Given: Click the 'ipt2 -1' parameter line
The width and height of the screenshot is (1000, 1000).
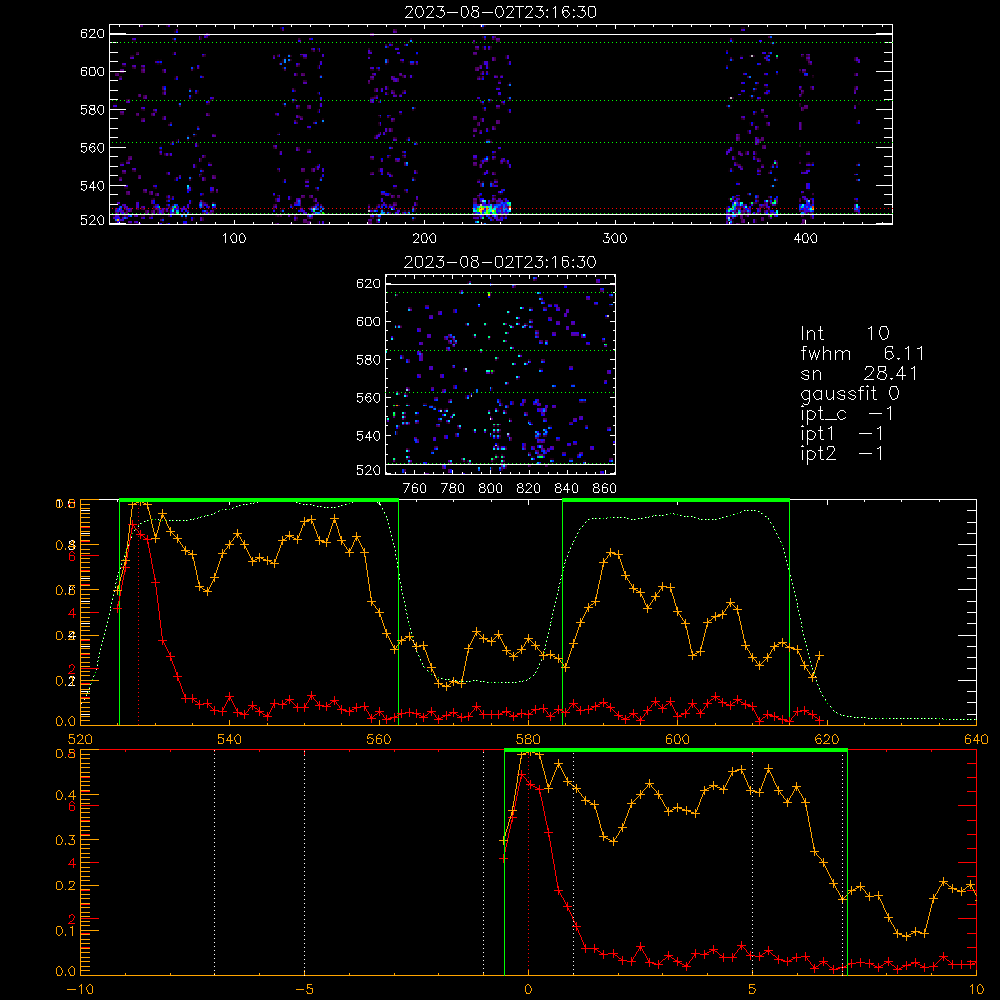Looking at the screenshot, I should point(842,453).
